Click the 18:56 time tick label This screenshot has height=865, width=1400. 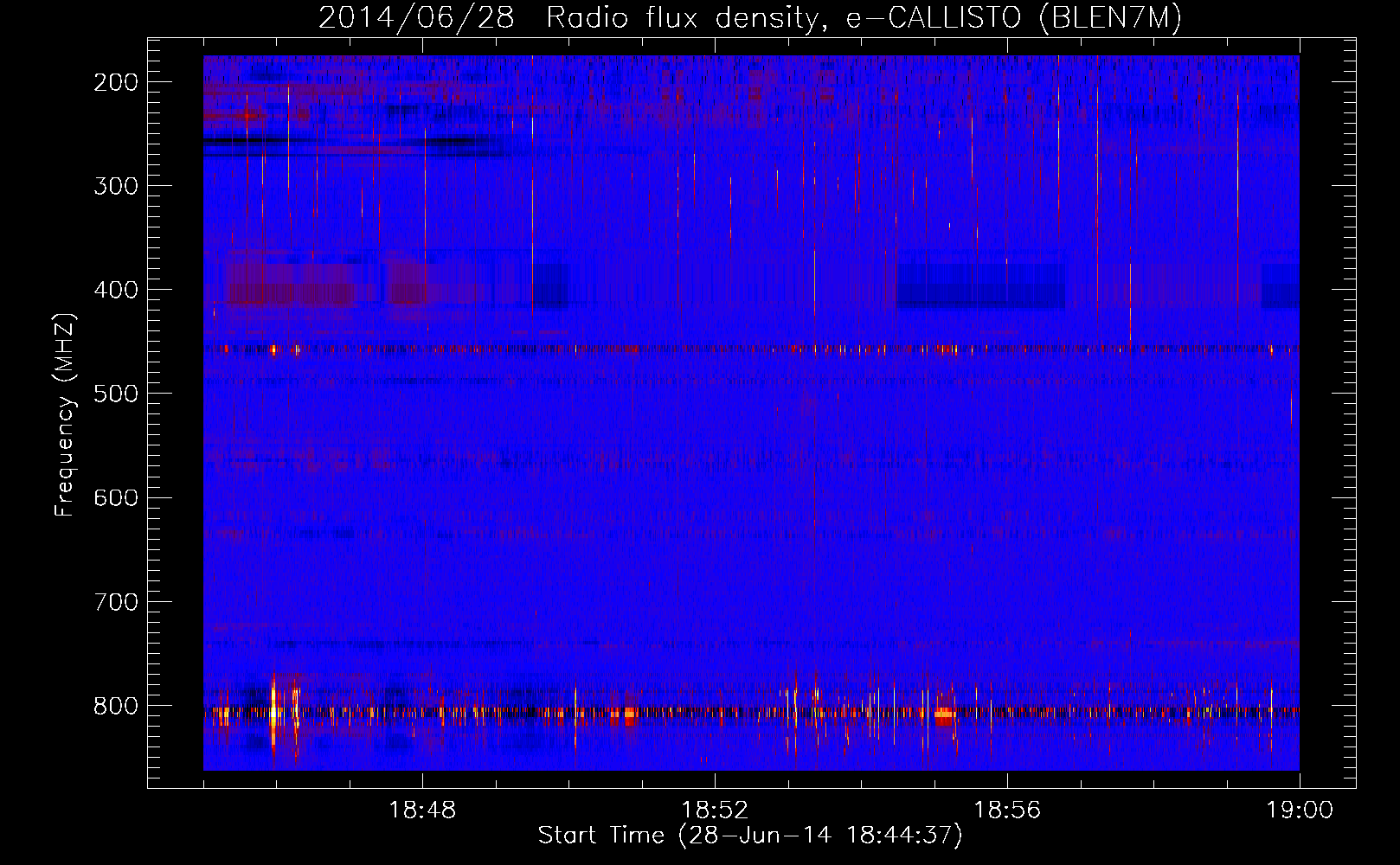coord(1007,811)
